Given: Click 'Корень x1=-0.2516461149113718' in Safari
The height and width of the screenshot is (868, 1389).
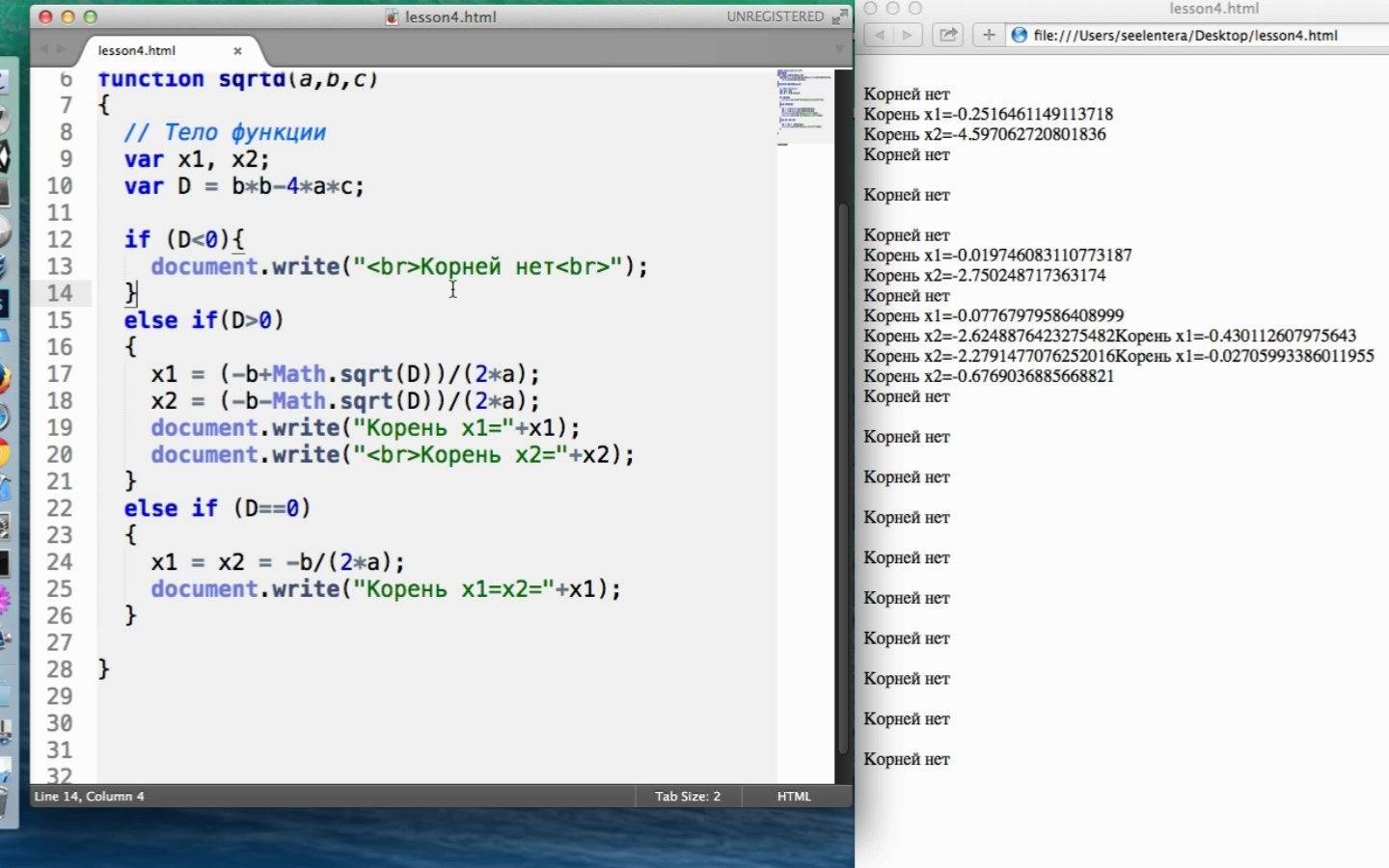Looking at the screenshot, I should pos(988,115).
